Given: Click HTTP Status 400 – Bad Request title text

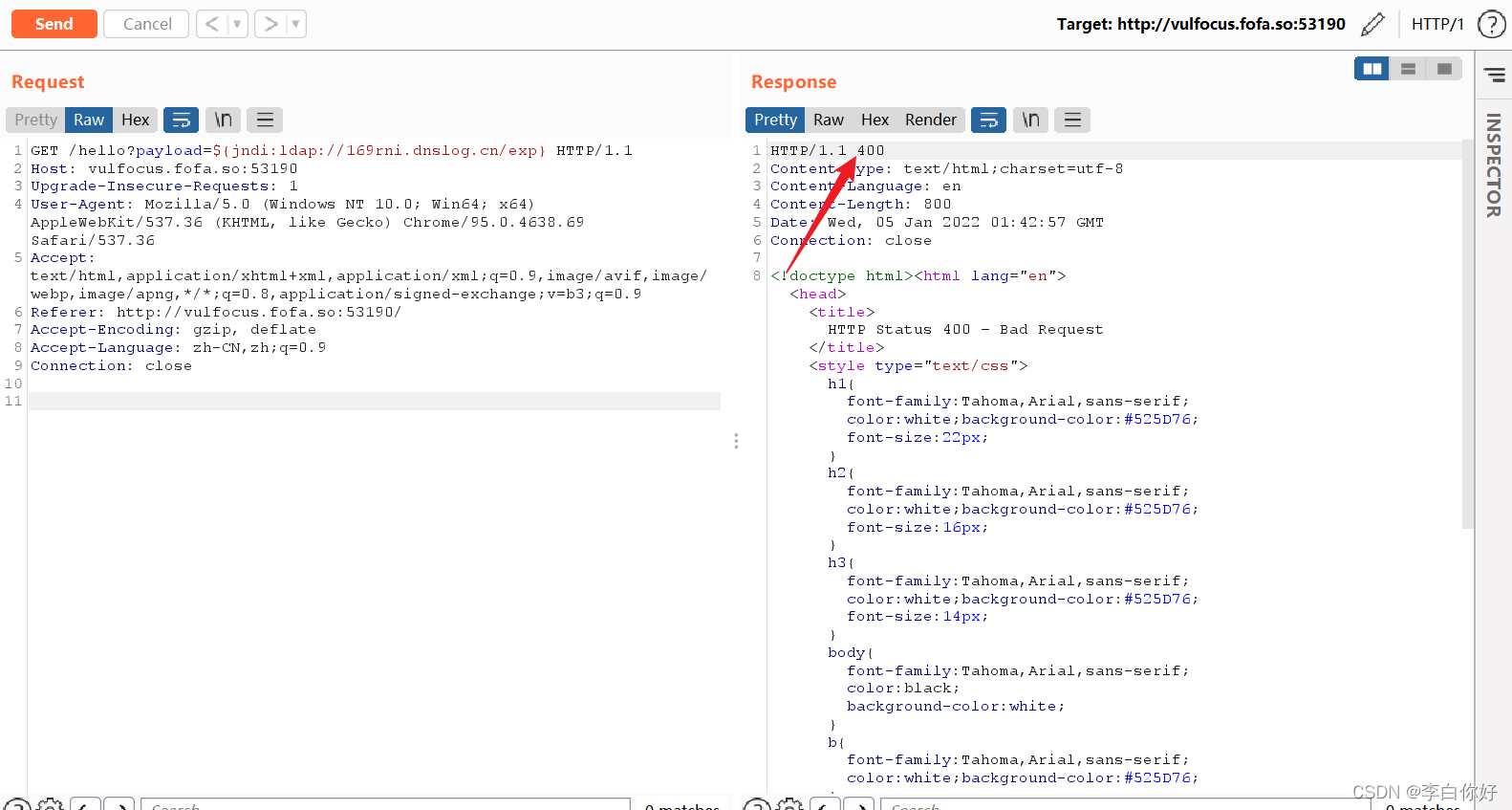Looking at the screenshot, I should click(965, 329).
